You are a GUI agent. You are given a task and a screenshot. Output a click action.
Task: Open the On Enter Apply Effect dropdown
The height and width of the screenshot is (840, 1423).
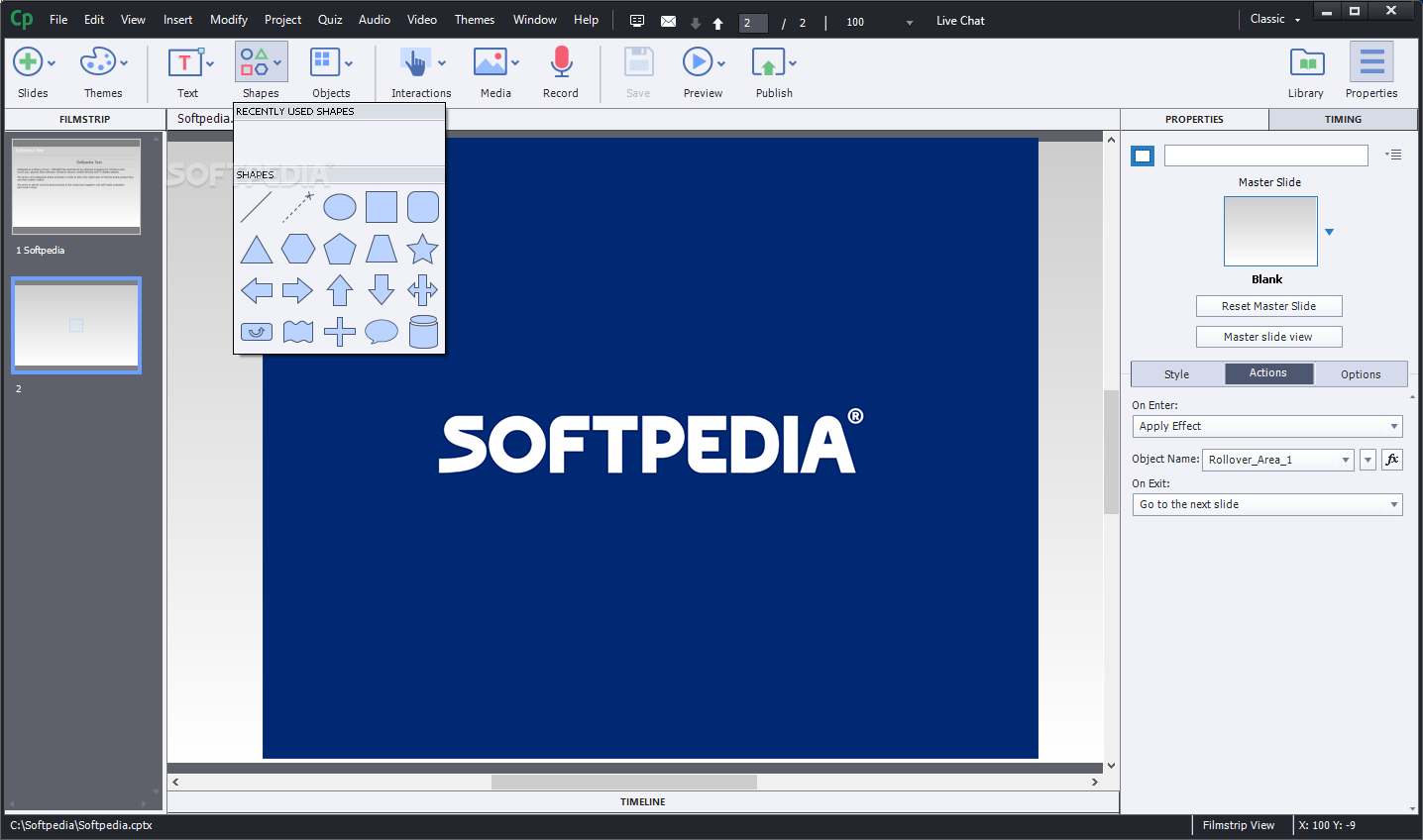coord(1267,426)
